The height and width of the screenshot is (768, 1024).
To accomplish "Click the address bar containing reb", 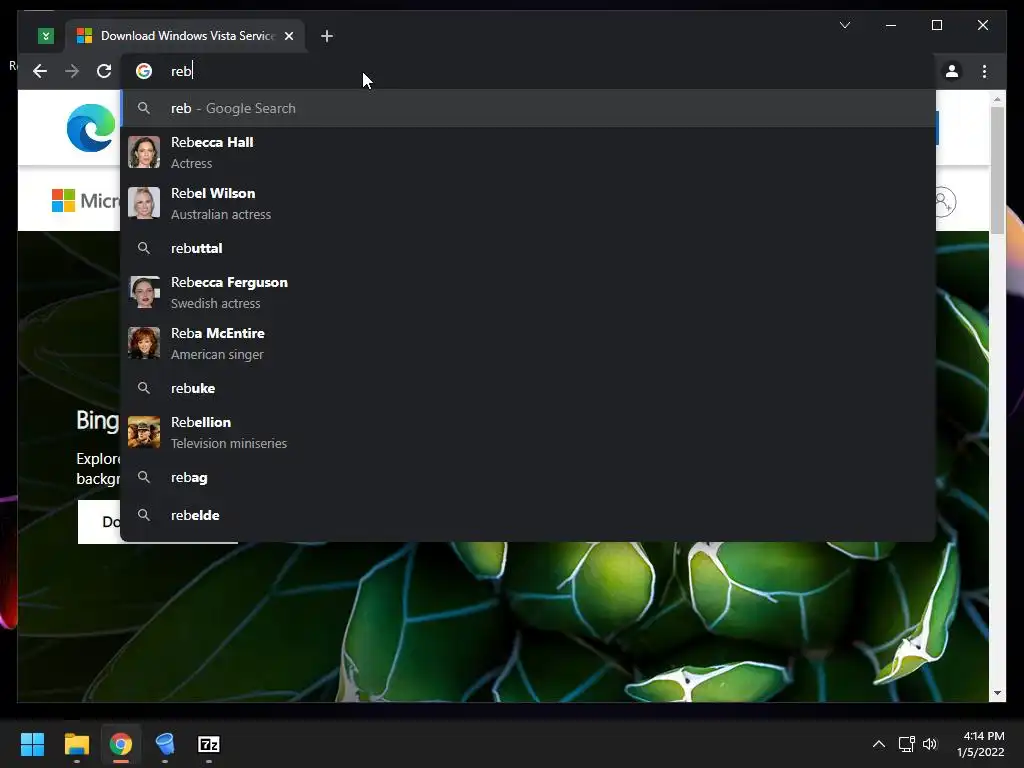I will click(x=529, y=71).
